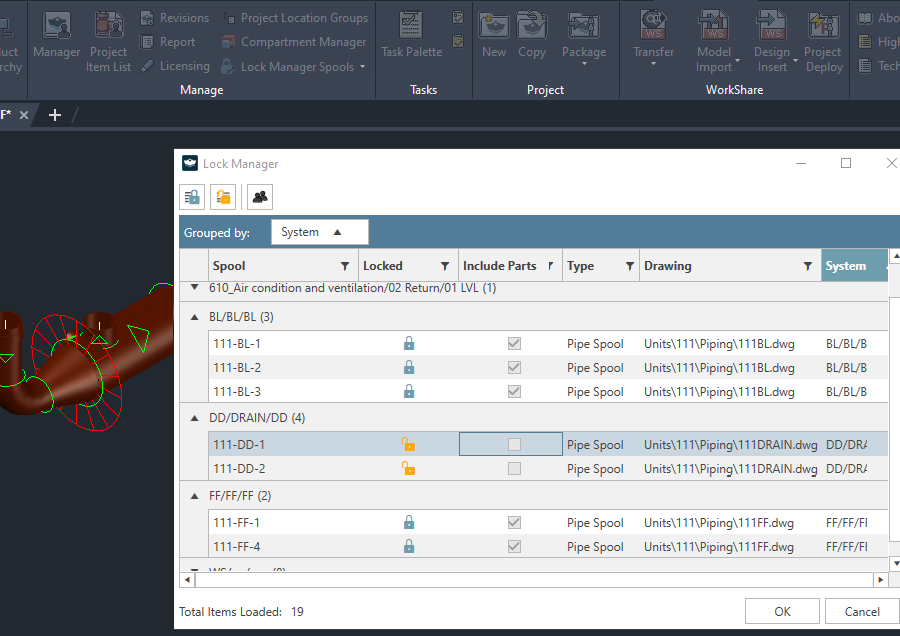Click the Copy project icon

(532, 26)
